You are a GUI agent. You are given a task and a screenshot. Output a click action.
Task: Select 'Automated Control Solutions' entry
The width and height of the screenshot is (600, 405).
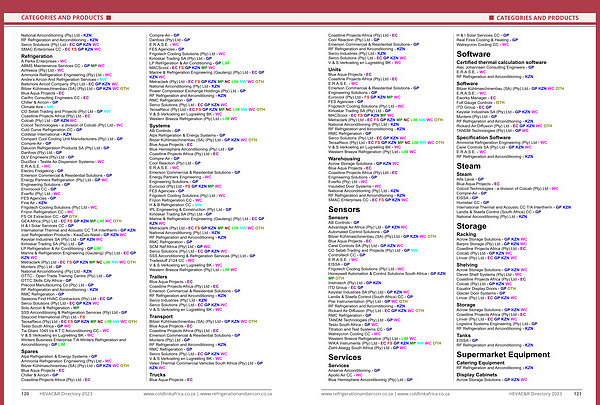358,232
